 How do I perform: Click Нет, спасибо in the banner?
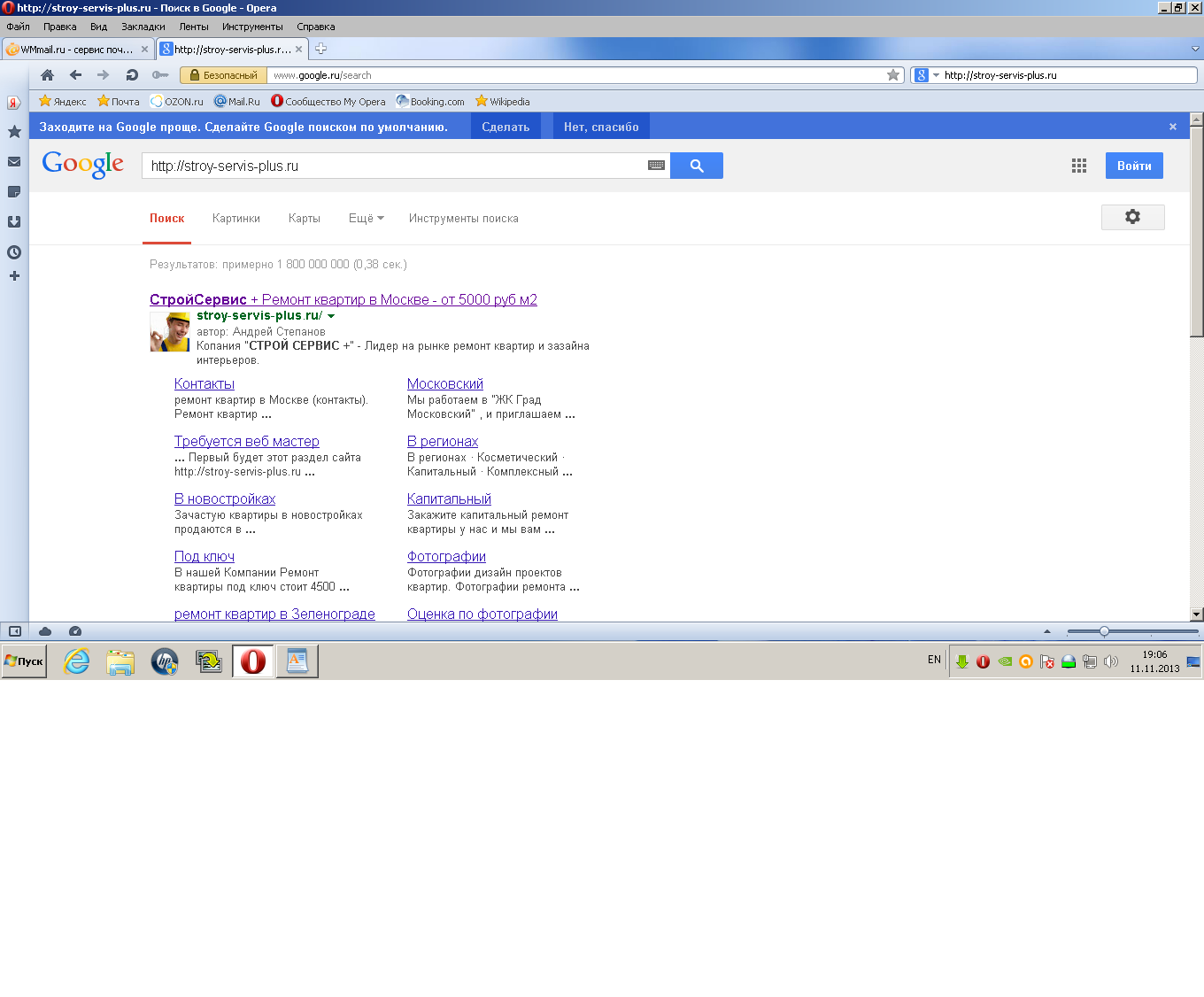coord(601,127)
